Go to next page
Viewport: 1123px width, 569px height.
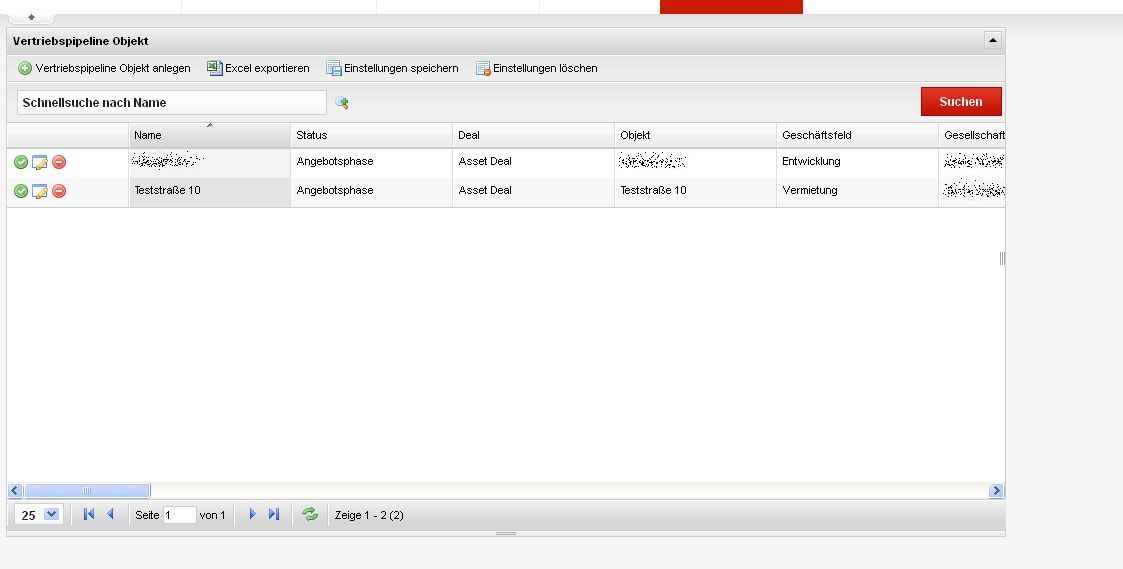tap(252, 514)
